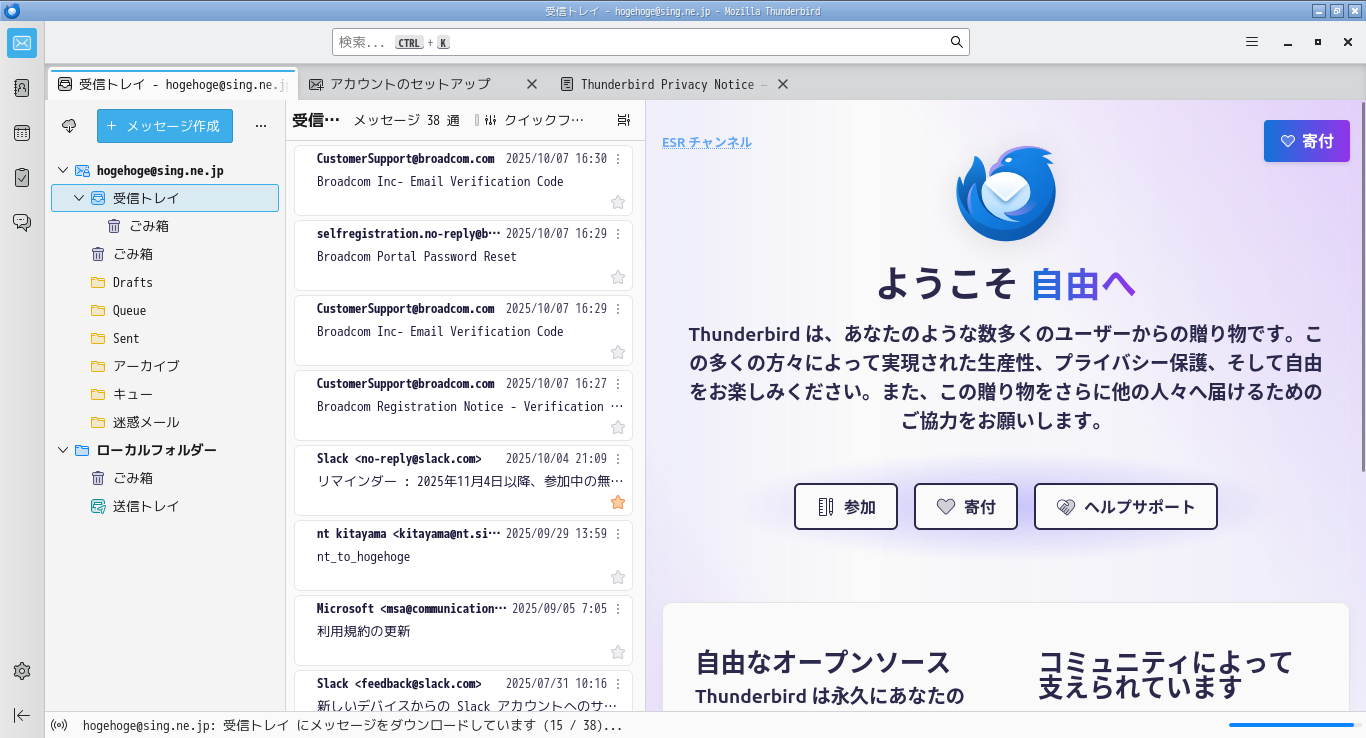Open Thunderbird settings via the gear icon
The image size is (1366, 738).
click(x=22, y=671)
